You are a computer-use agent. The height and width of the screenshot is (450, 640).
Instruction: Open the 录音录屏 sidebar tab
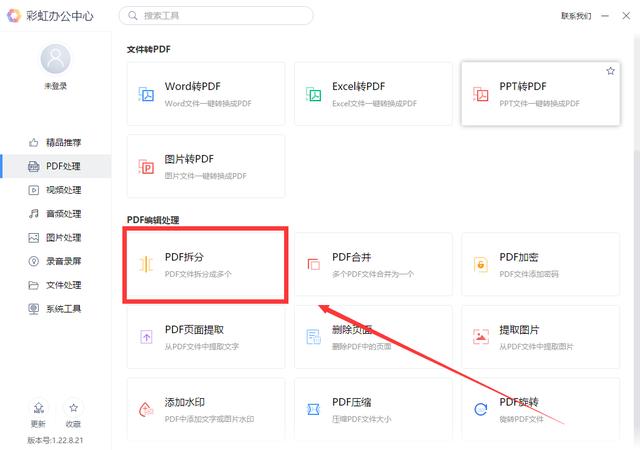[x=56, y=261]
